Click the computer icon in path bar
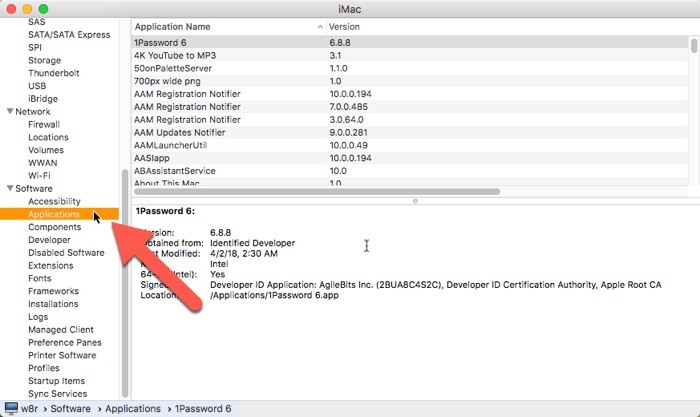Image resolution: width=700 pixels, height=417 pixels. [x=11, y=409]
